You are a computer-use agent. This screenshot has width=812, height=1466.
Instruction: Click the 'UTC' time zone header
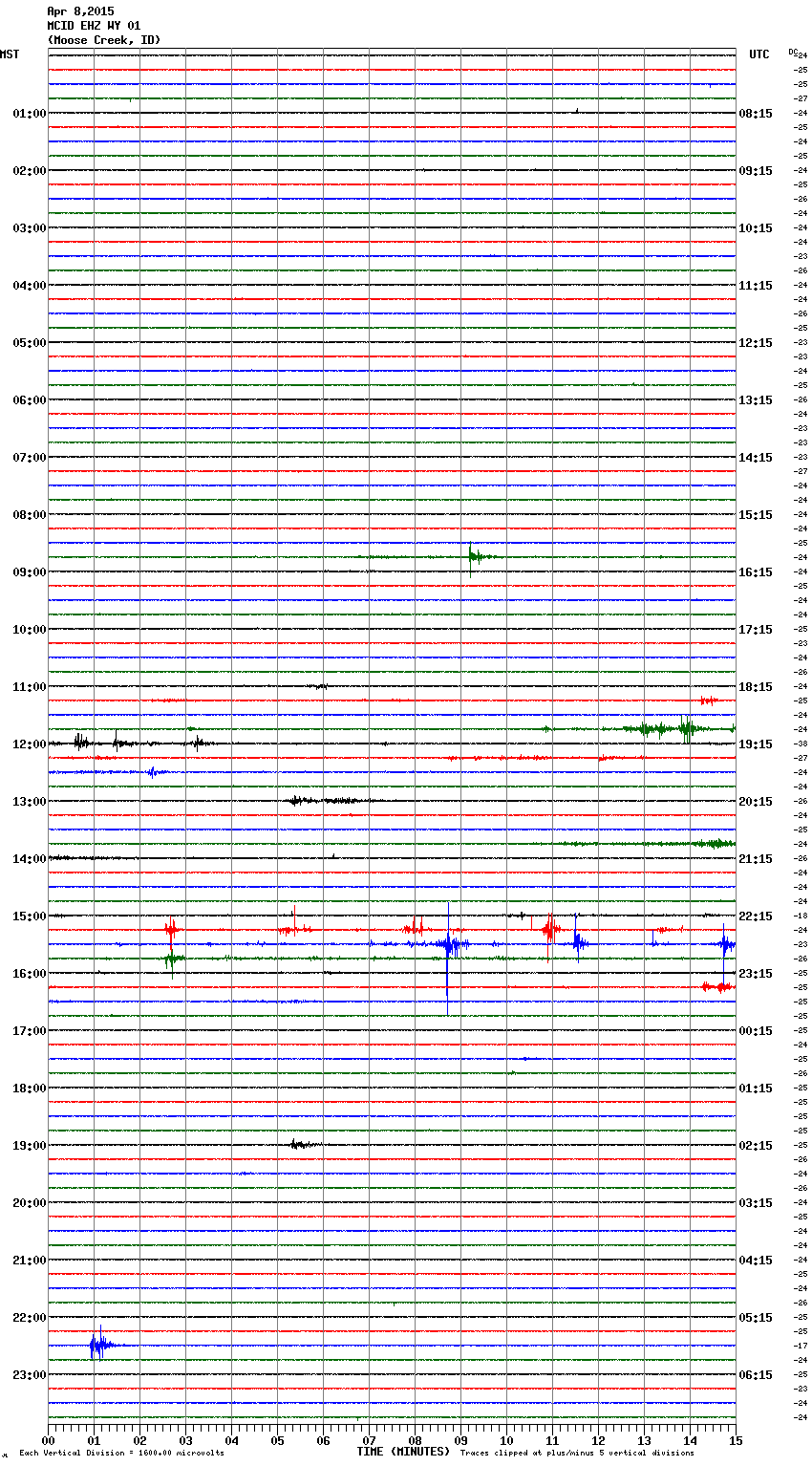tap(759, 54)
